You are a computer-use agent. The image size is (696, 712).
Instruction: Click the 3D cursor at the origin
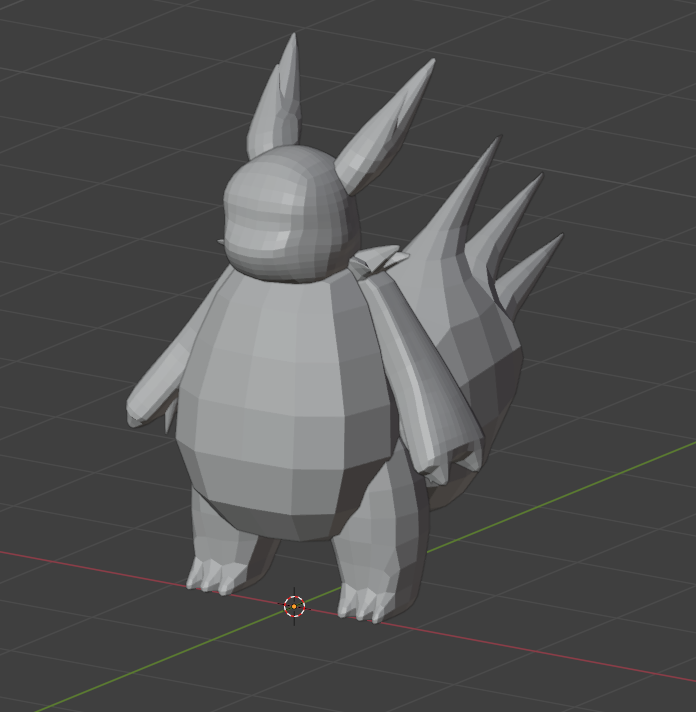(x=294, y=605)
